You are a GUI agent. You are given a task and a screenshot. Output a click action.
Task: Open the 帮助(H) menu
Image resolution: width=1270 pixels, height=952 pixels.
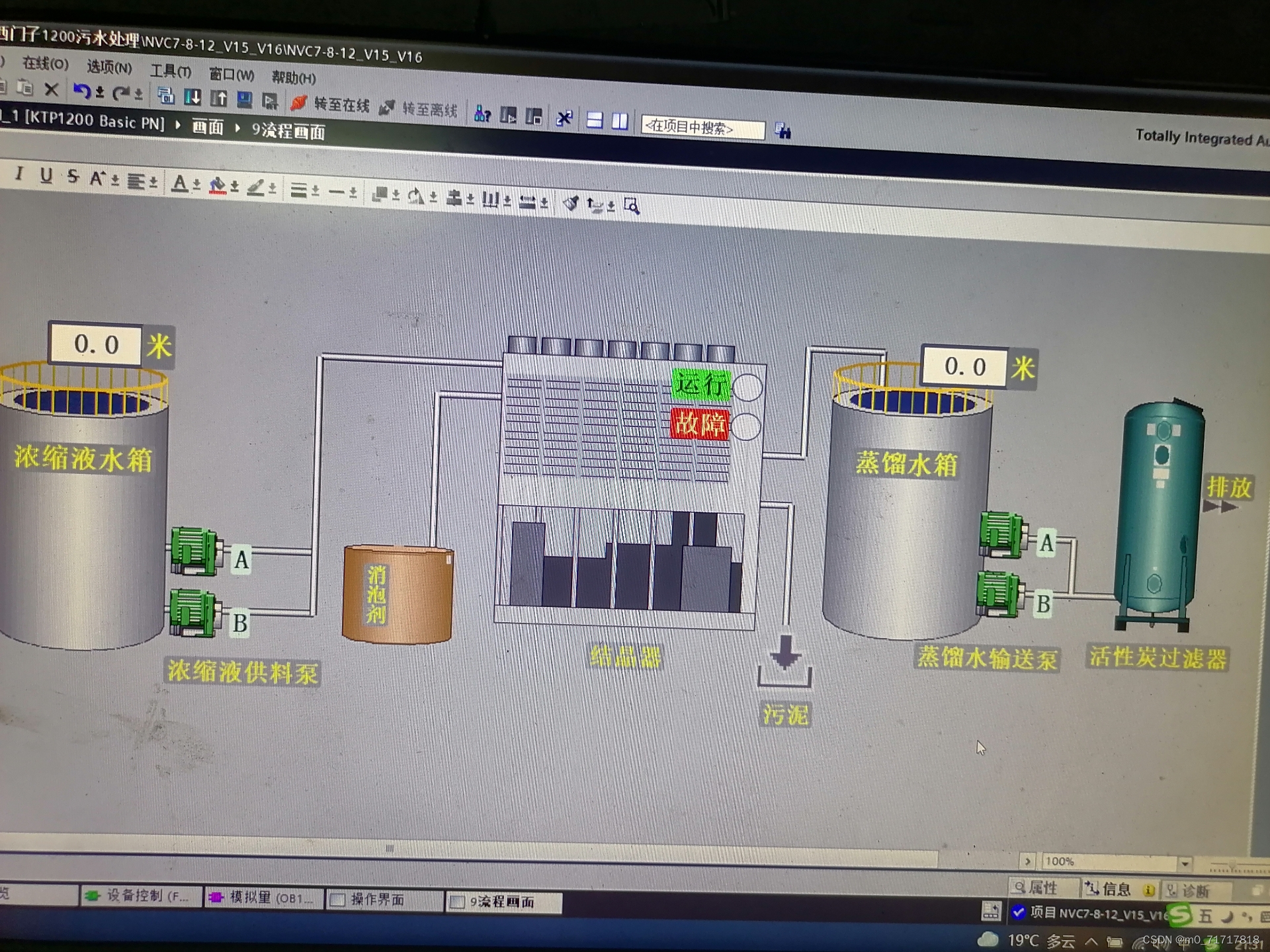tap(294, 77)
